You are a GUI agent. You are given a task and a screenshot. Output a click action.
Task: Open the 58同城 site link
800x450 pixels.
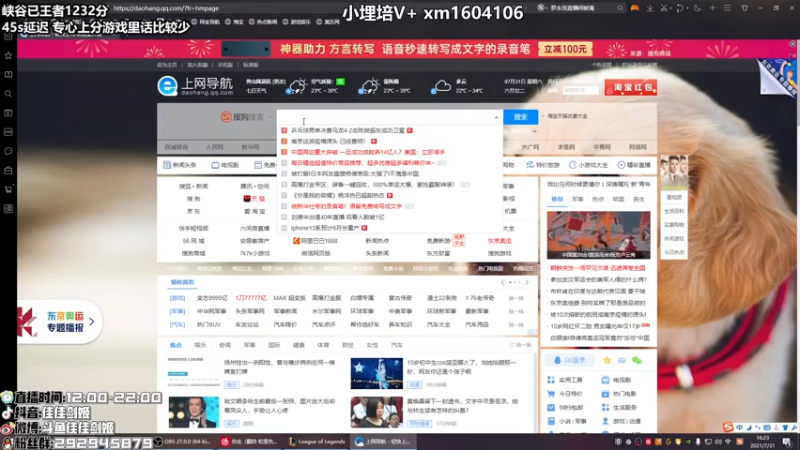193,240
